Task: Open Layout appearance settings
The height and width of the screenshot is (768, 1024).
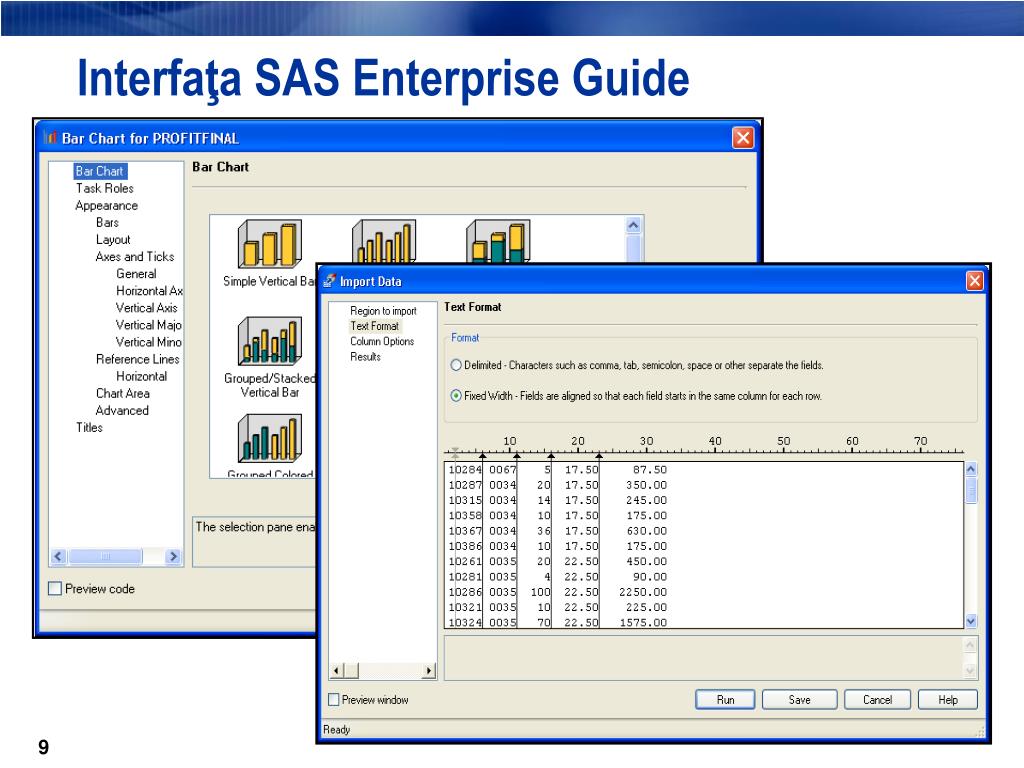Action: (x=113, y=240)
